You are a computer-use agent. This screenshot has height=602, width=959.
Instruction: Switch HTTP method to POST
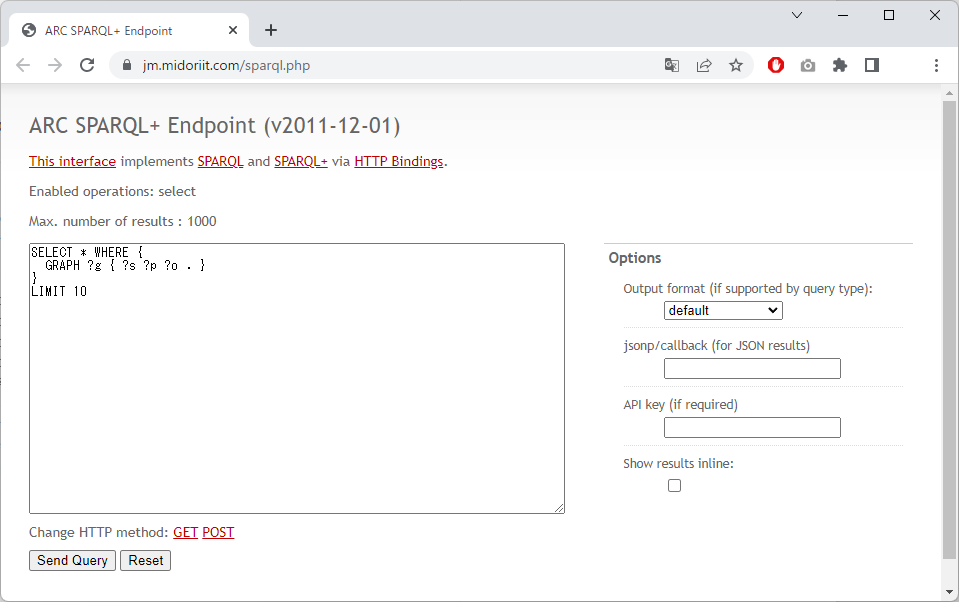tap(218, 533)
